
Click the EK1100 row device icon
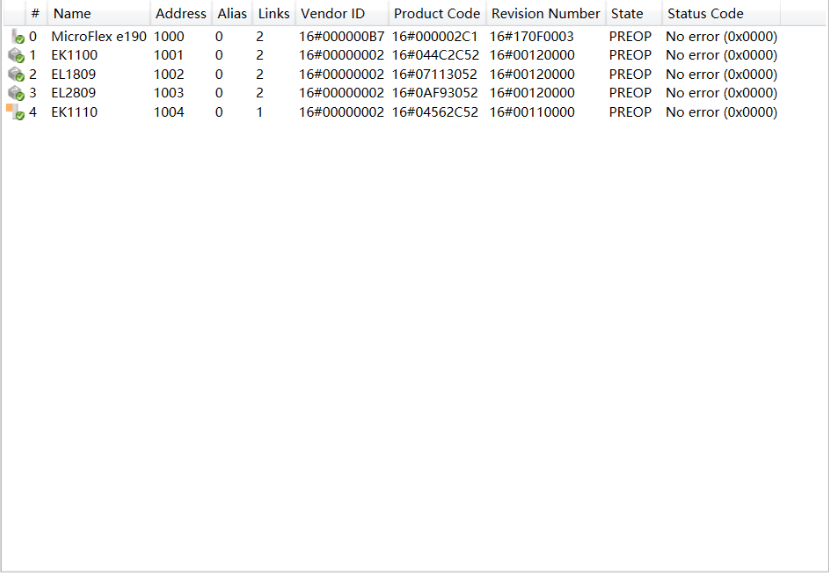pos(16,55)
